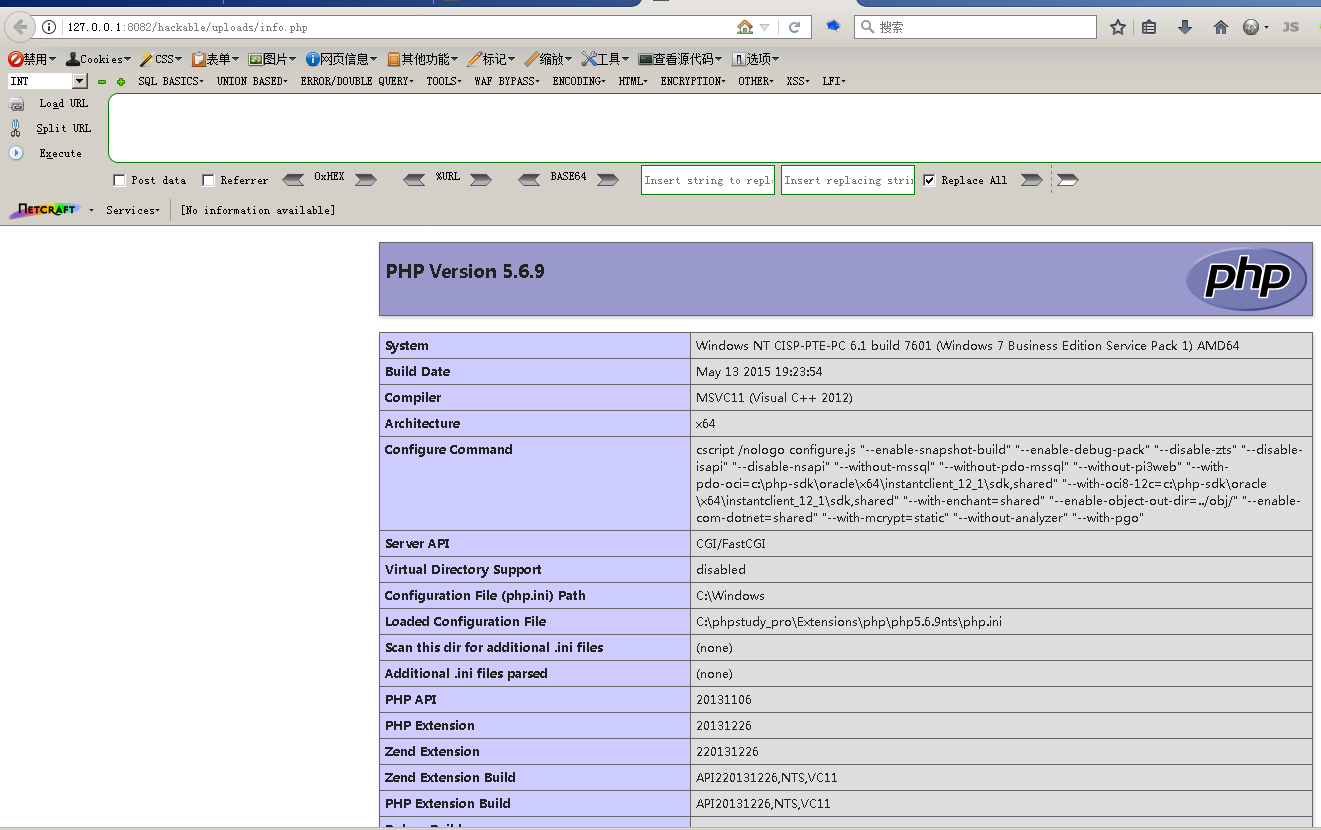This screenshot has height=830, width=1321.
Task: Click BASE64 encode right arrow
Action: pyautogui.click(x=607, y=180)
